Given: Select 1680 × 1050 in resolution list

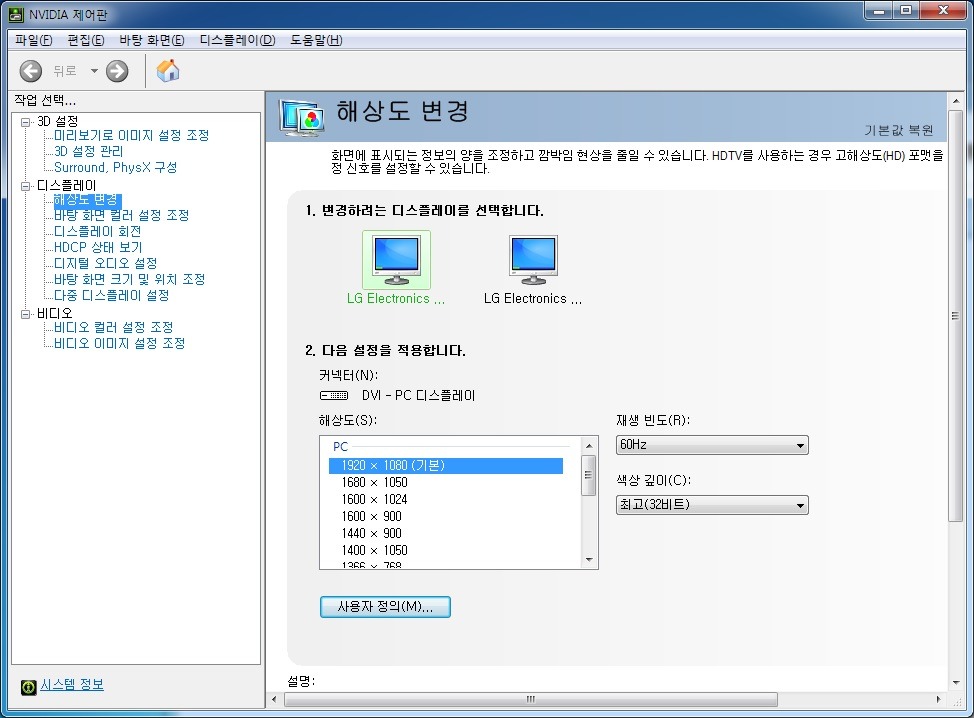Looking at the screenshot, I should pos(374,482).
